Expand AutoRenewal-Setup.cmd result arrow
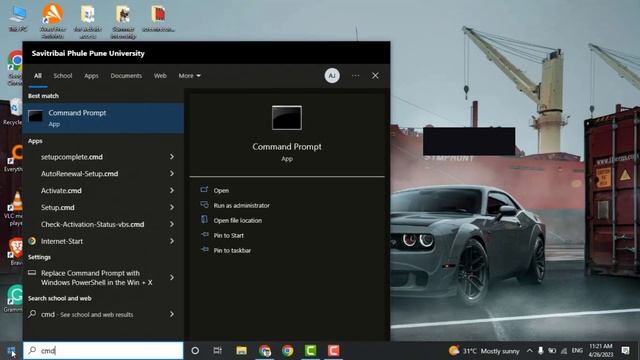Image resolution: width=640 pixels, height=360 pixels. 172,173
